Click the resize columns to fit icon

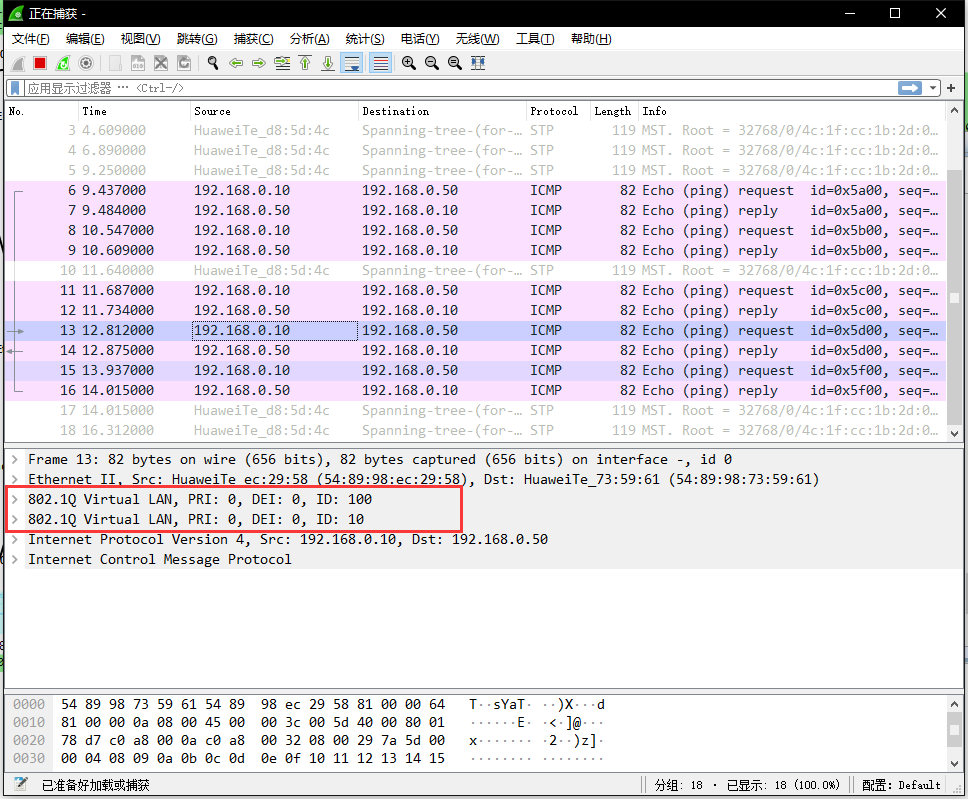tap(478, 63)
